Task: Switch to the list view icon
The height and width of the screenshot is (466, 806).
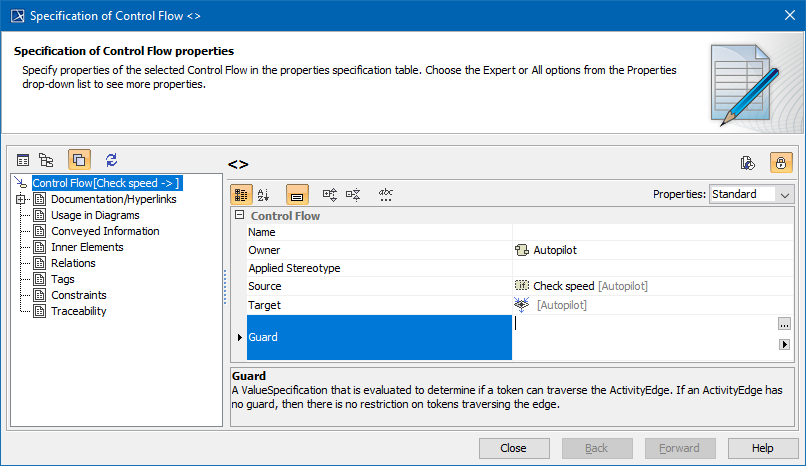Action: [x=23, y=160]
